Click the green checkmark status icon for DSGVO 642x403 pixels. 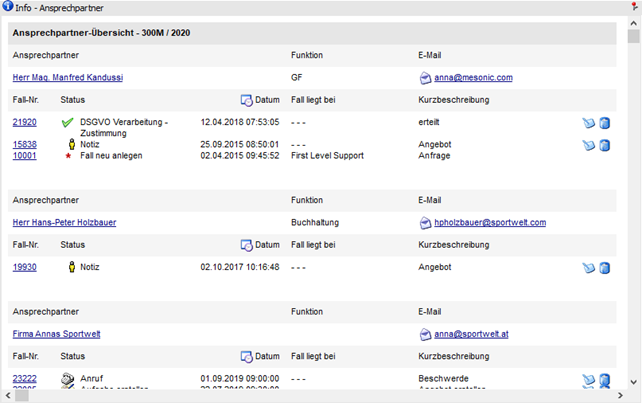click(68, 123)
